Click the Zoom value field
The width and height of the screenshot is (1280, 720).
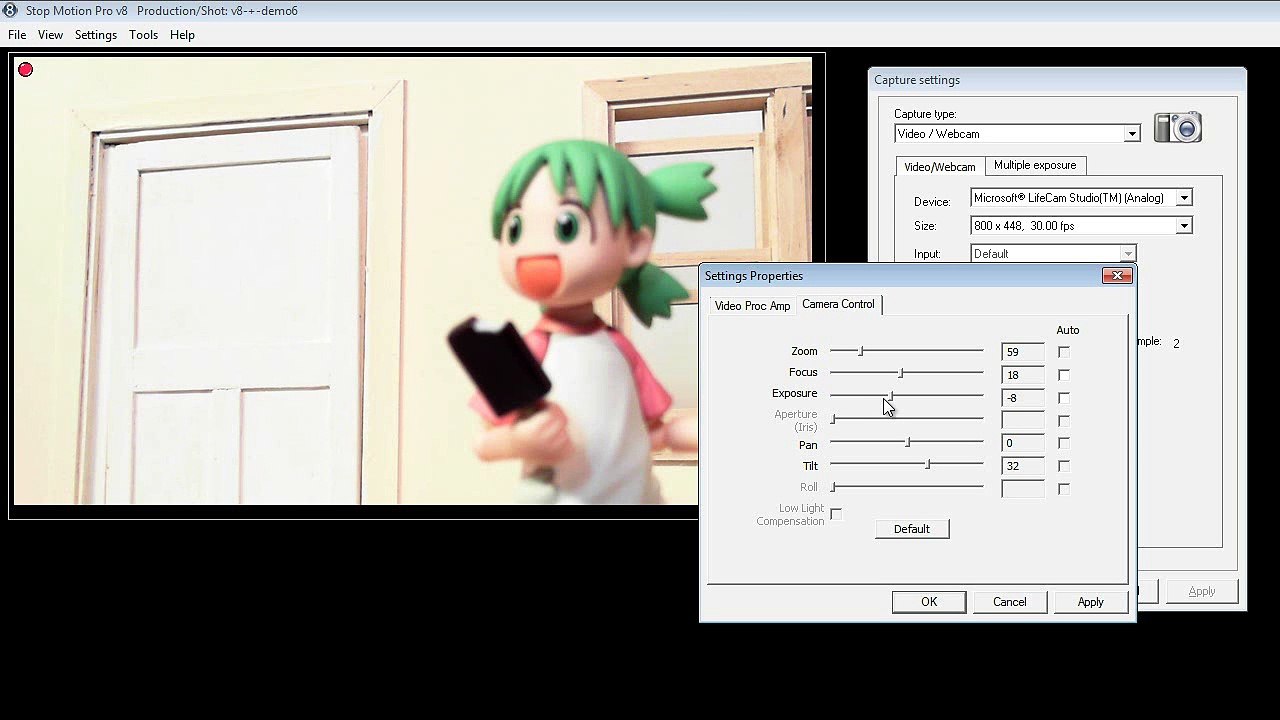point(1022,352)
